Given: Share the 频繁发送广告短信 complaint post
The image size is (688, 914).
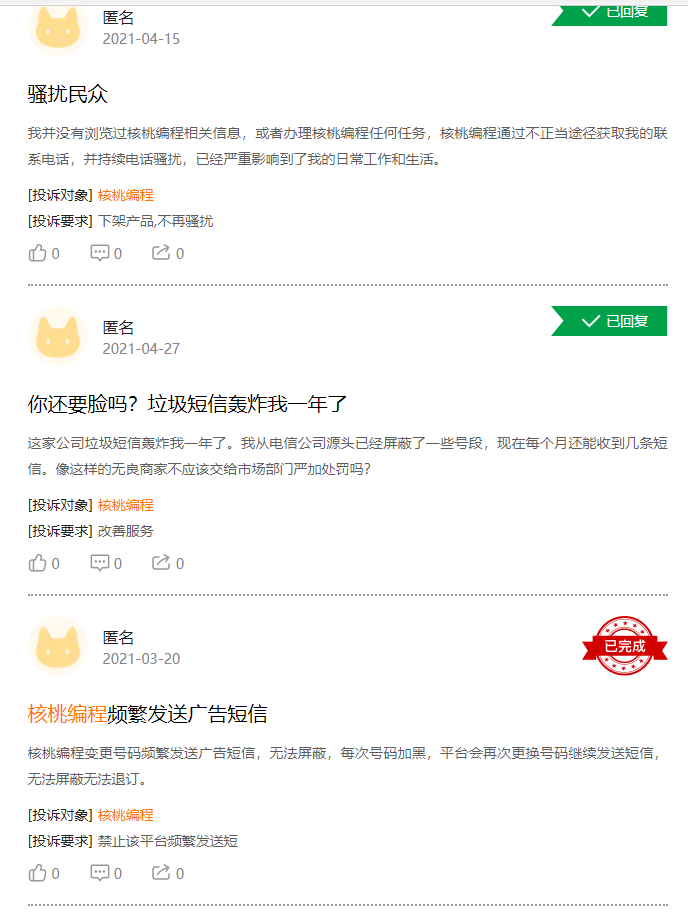Looking at the screenshot, I should (x=161, y=873).
